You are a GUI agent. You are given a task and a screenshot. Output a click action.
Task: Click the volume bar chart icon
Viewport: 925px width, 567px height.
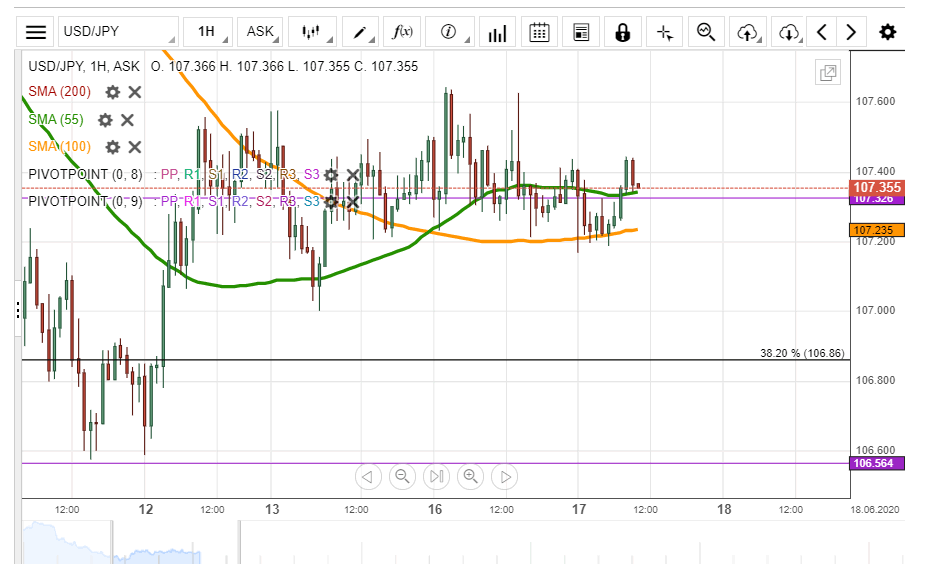coord(496,32)
